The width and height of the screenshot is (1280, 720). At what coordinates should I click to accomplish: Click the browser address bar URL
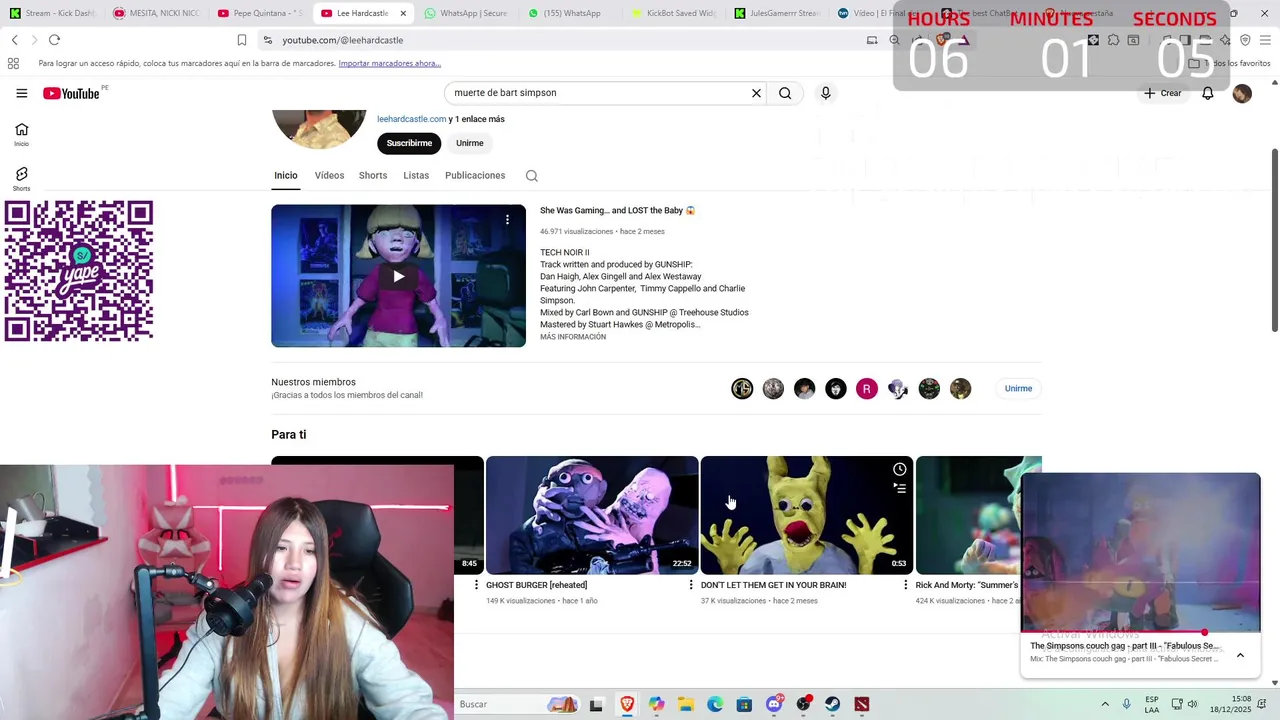click(343, 40)
